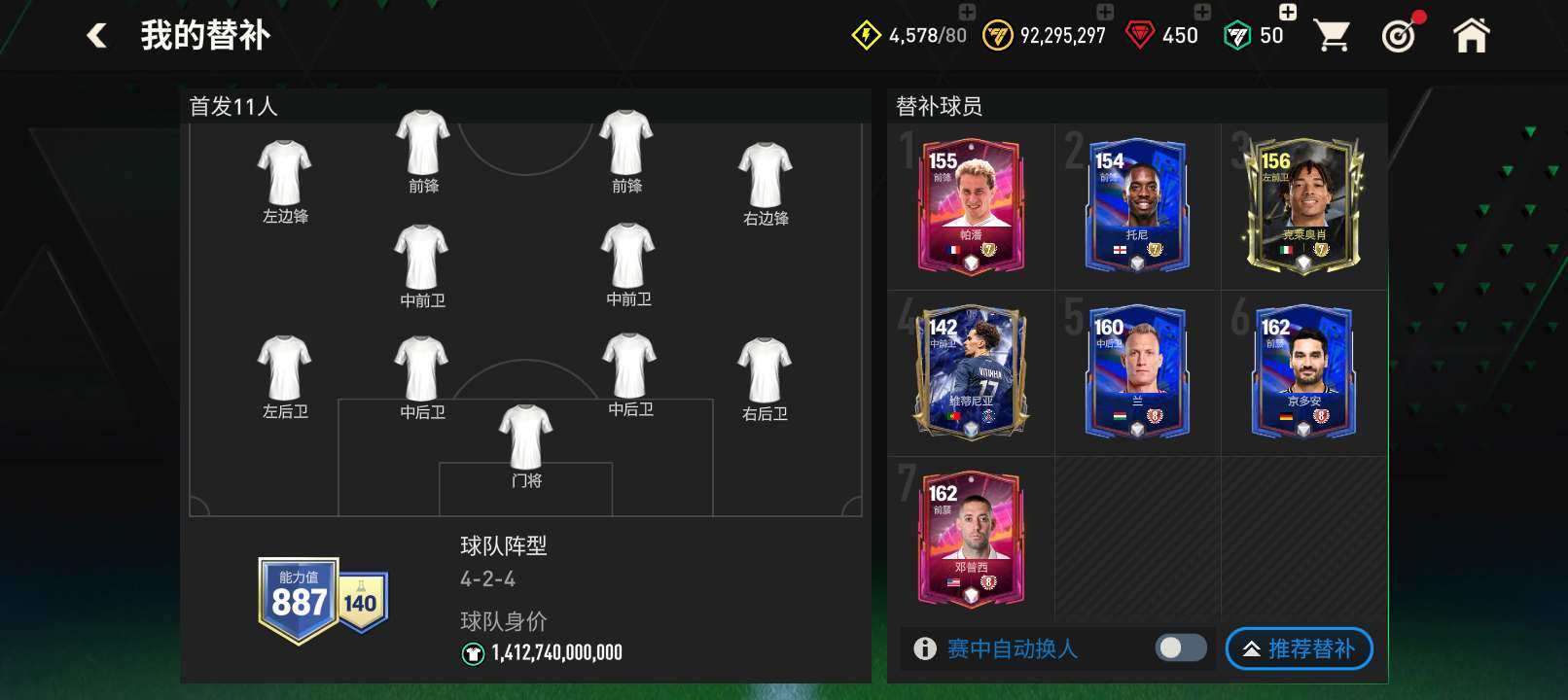This screenshot has width=1568, height=700.
Task: Open the 887 能力值 rating badge
Action: point(299,601)
